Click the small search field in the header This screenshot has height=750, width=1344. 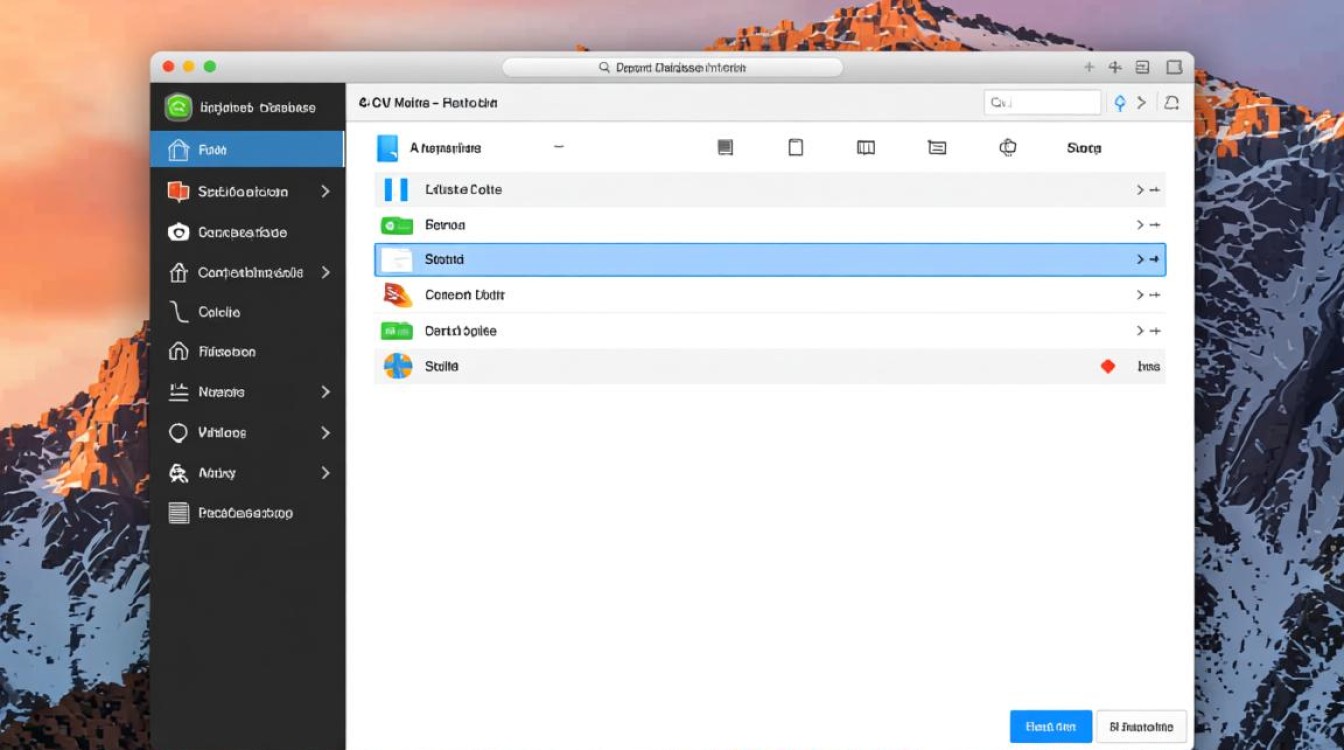[x=1042, y=102]
